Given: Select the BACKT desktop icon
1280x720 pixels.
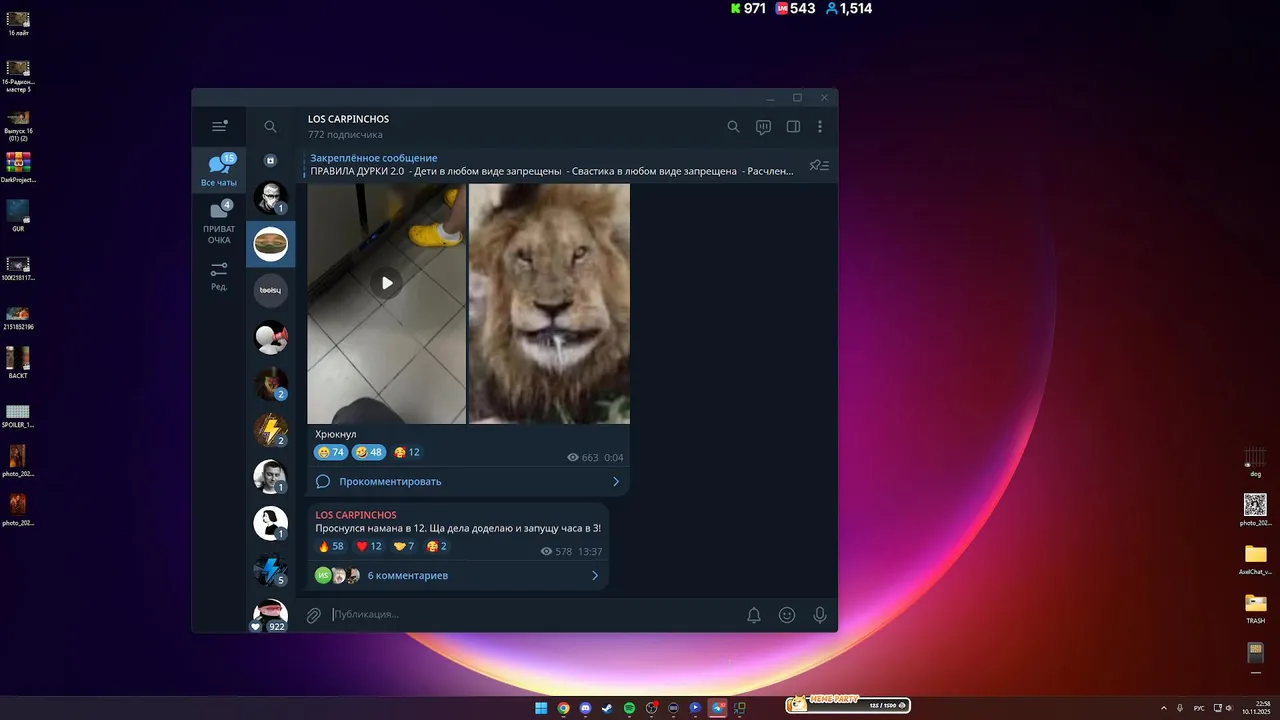Looking at the screenshot, I should [18, 363].
